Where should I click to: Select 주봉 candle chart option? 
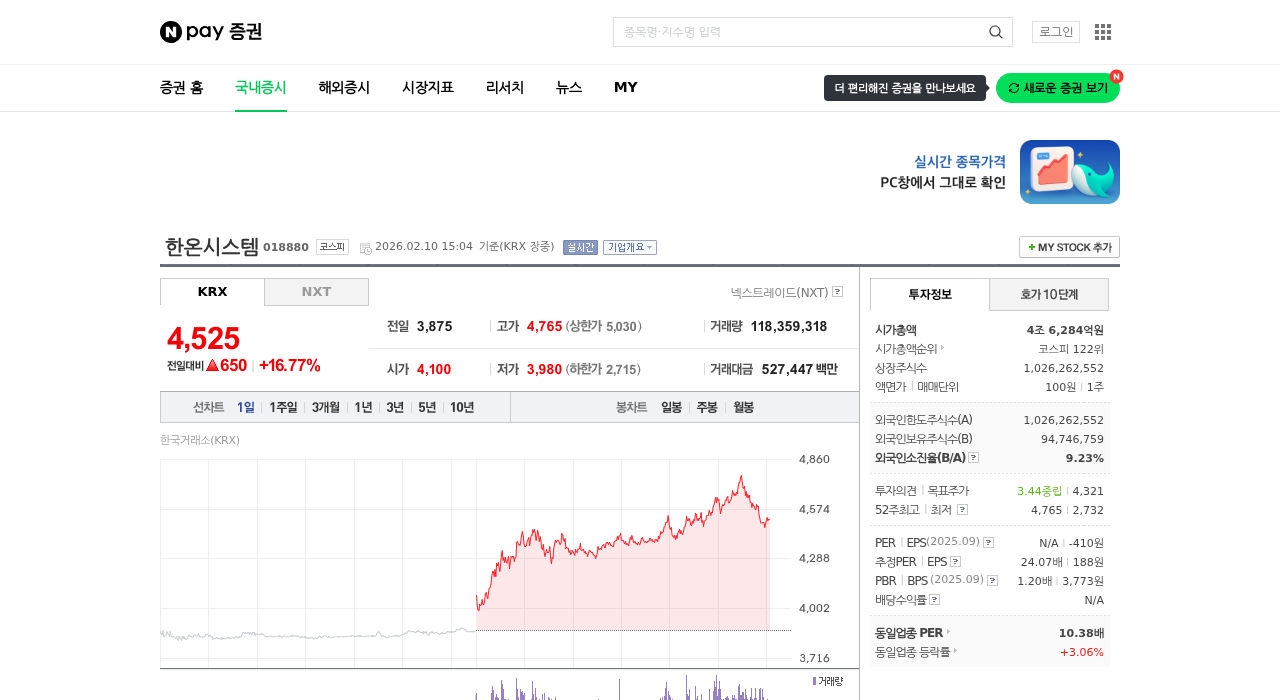click(x=710, y=406)
